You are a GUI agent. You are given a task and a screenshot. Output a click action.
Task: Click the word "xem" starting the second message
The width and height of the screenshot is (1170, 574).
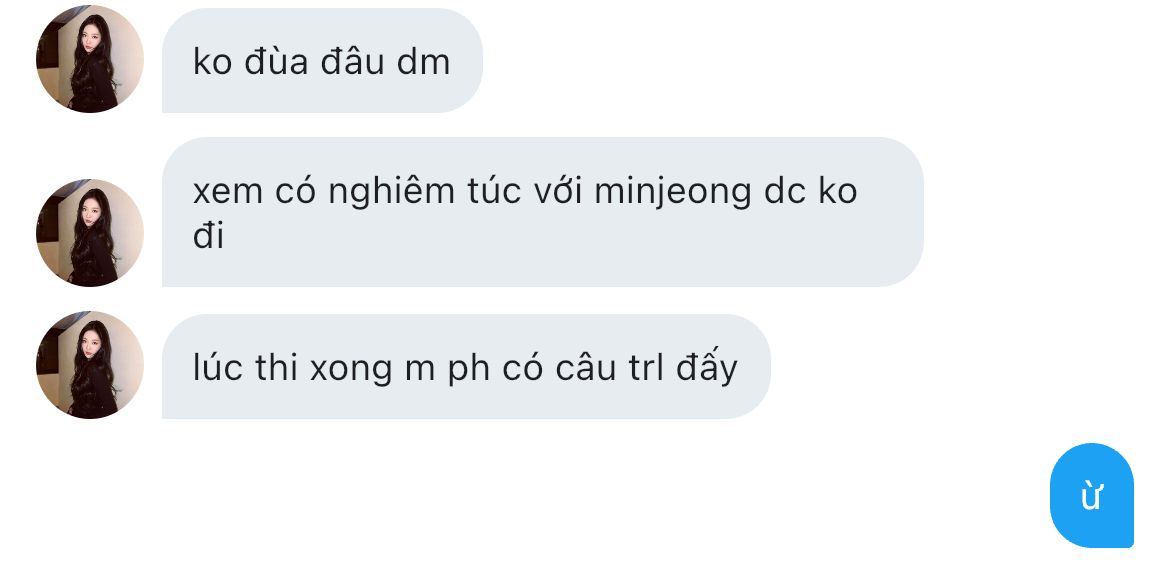tap(228, 193)
